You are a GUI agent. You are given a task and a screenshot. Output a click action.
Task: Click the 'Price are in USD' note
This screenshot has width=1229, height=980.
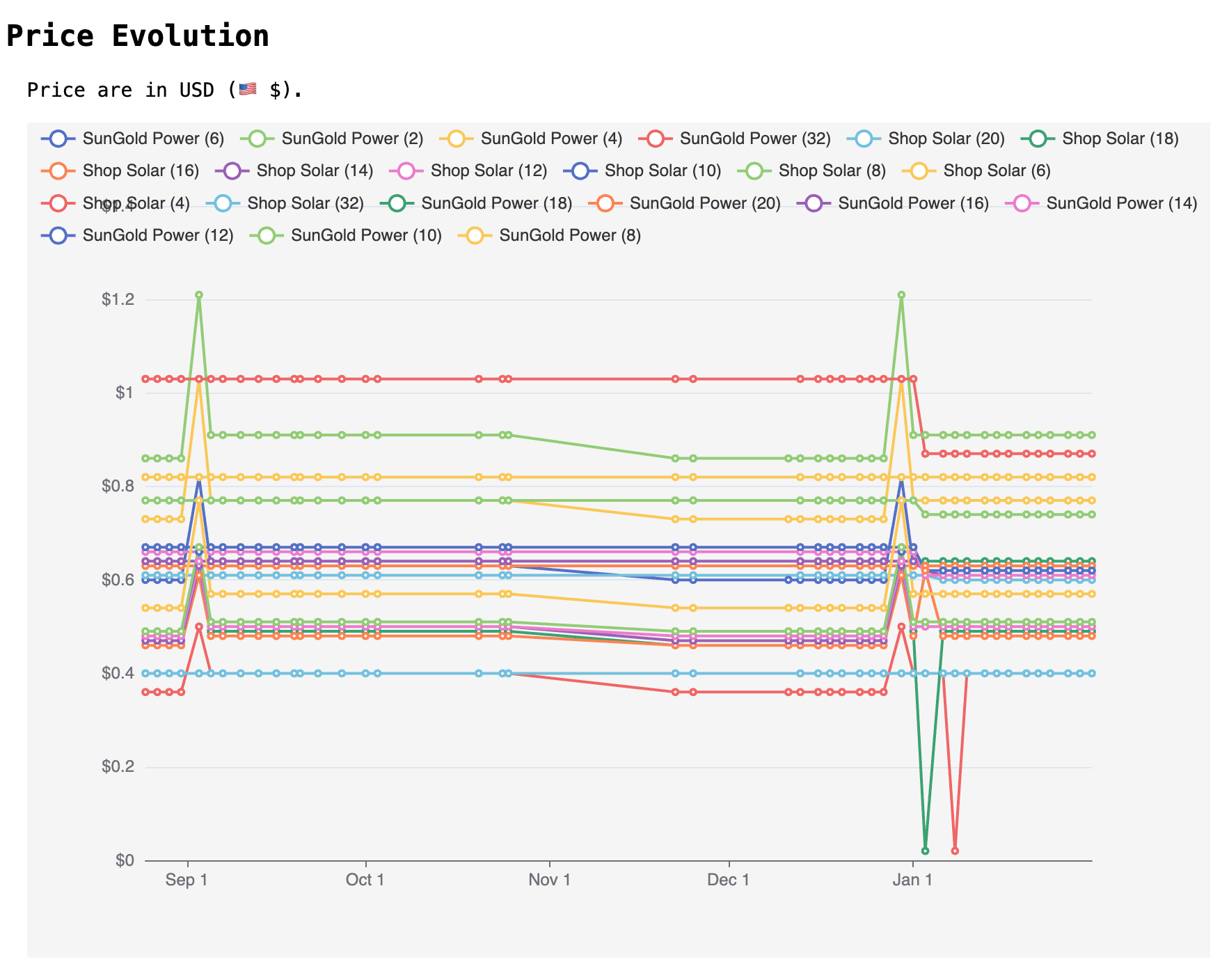click(165, 90)
